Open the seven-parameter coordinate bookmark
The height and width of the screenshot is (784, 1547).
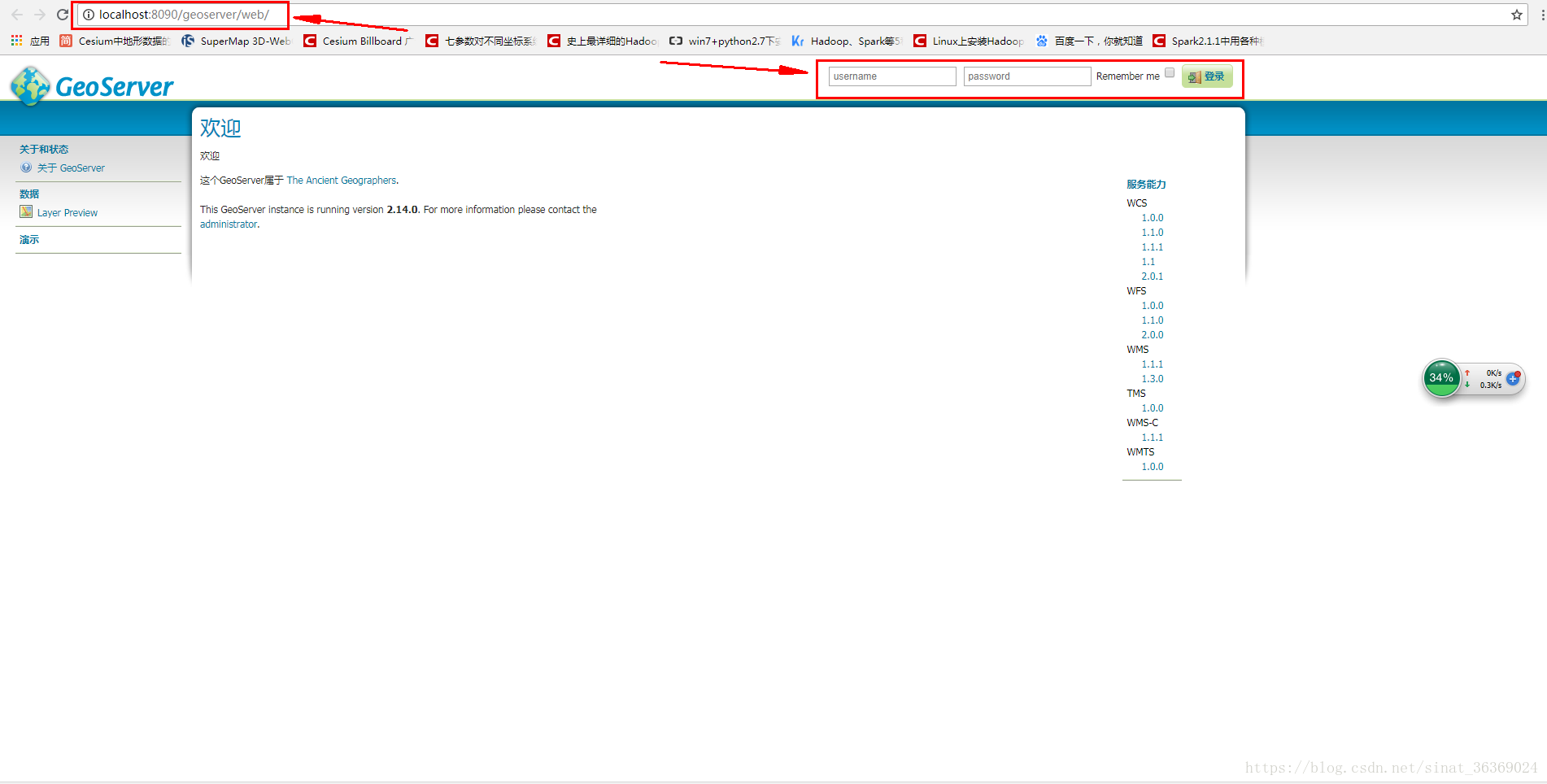(x=481, y=41)
